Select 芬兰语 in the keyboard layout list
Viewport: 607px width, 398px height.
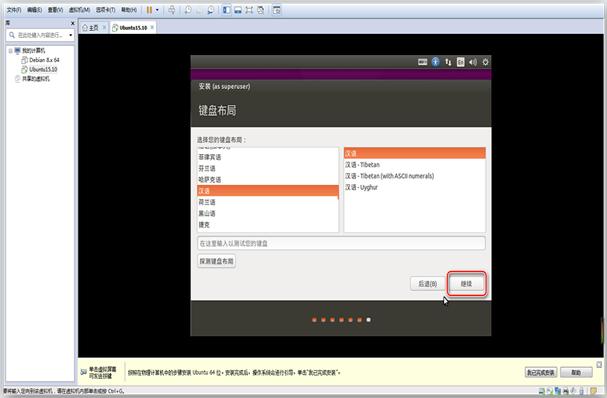(267, 168)
